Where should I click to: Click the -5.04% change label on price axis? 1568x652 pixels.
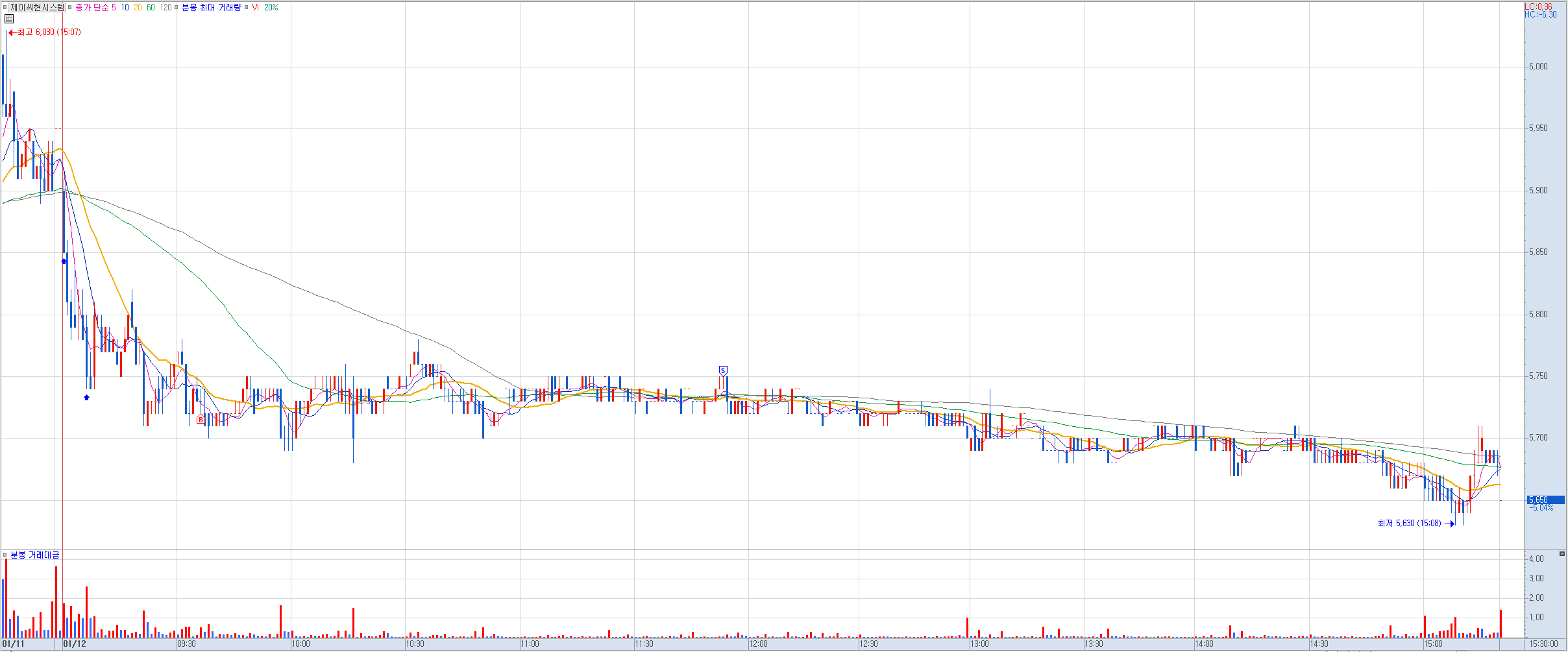[1541, 508]
